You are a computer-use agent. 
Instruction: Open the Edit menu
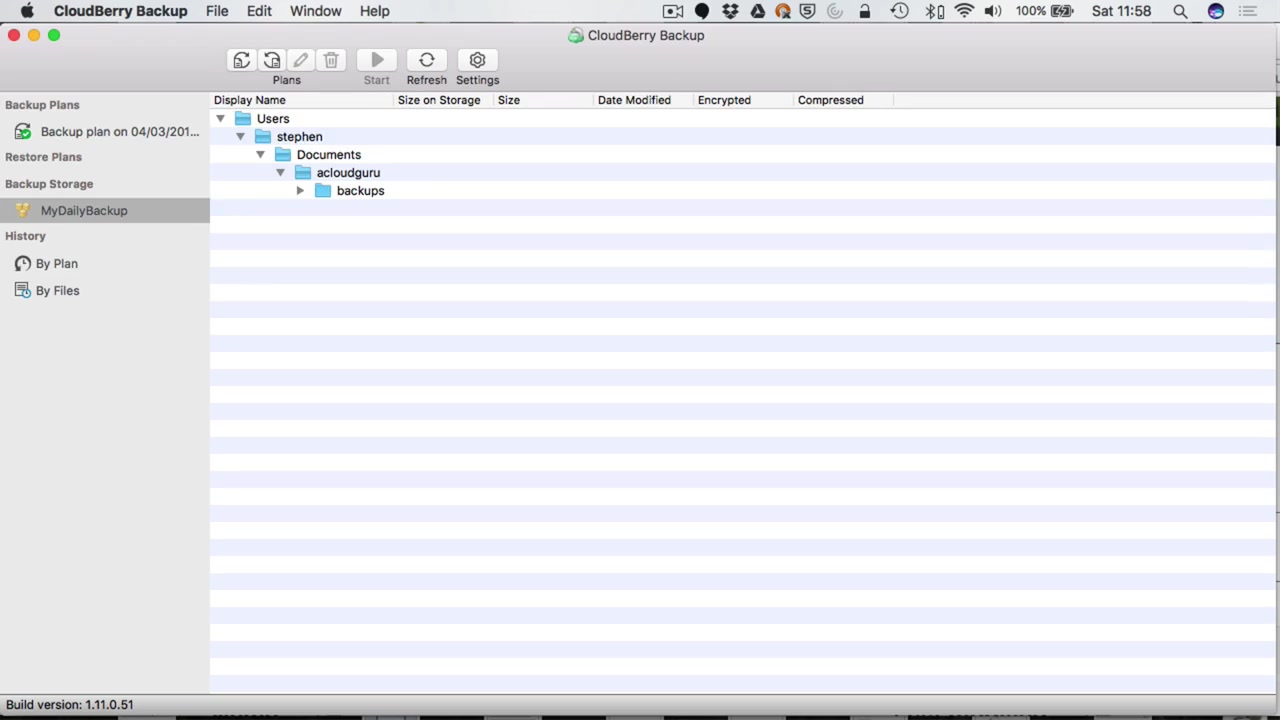[259, 11]
